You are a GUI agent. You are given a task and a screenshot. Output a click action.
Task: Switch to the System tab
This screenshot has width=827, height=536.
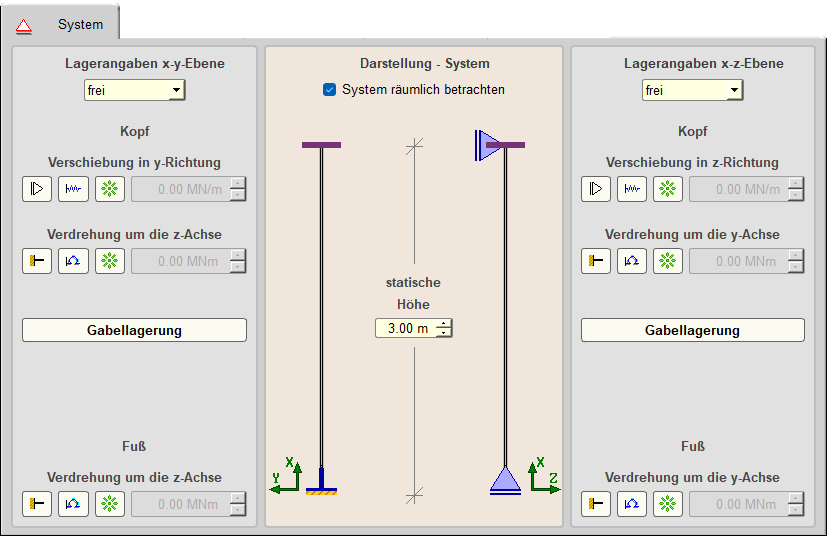click(80, 24)
